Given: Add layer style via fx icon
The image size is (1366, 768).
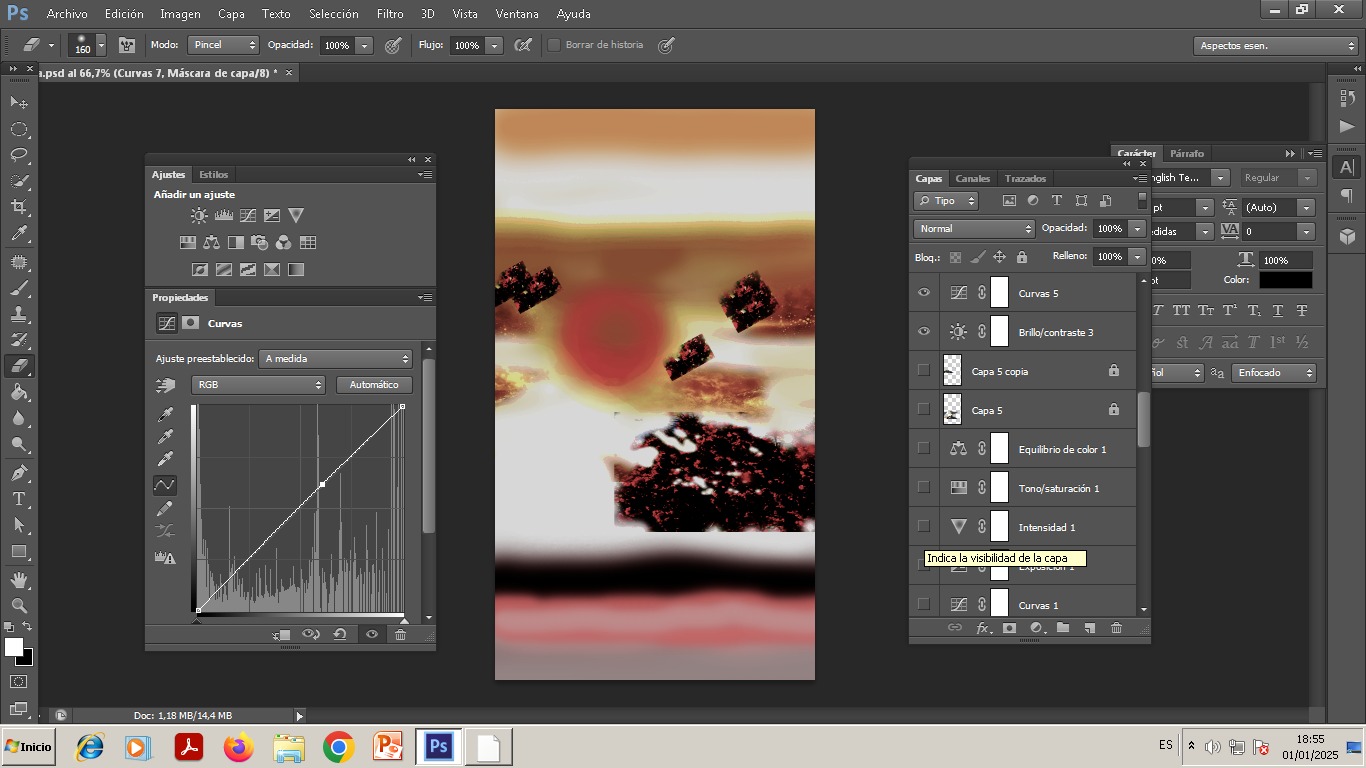Looking at the screenshot, I should [983, 628].
